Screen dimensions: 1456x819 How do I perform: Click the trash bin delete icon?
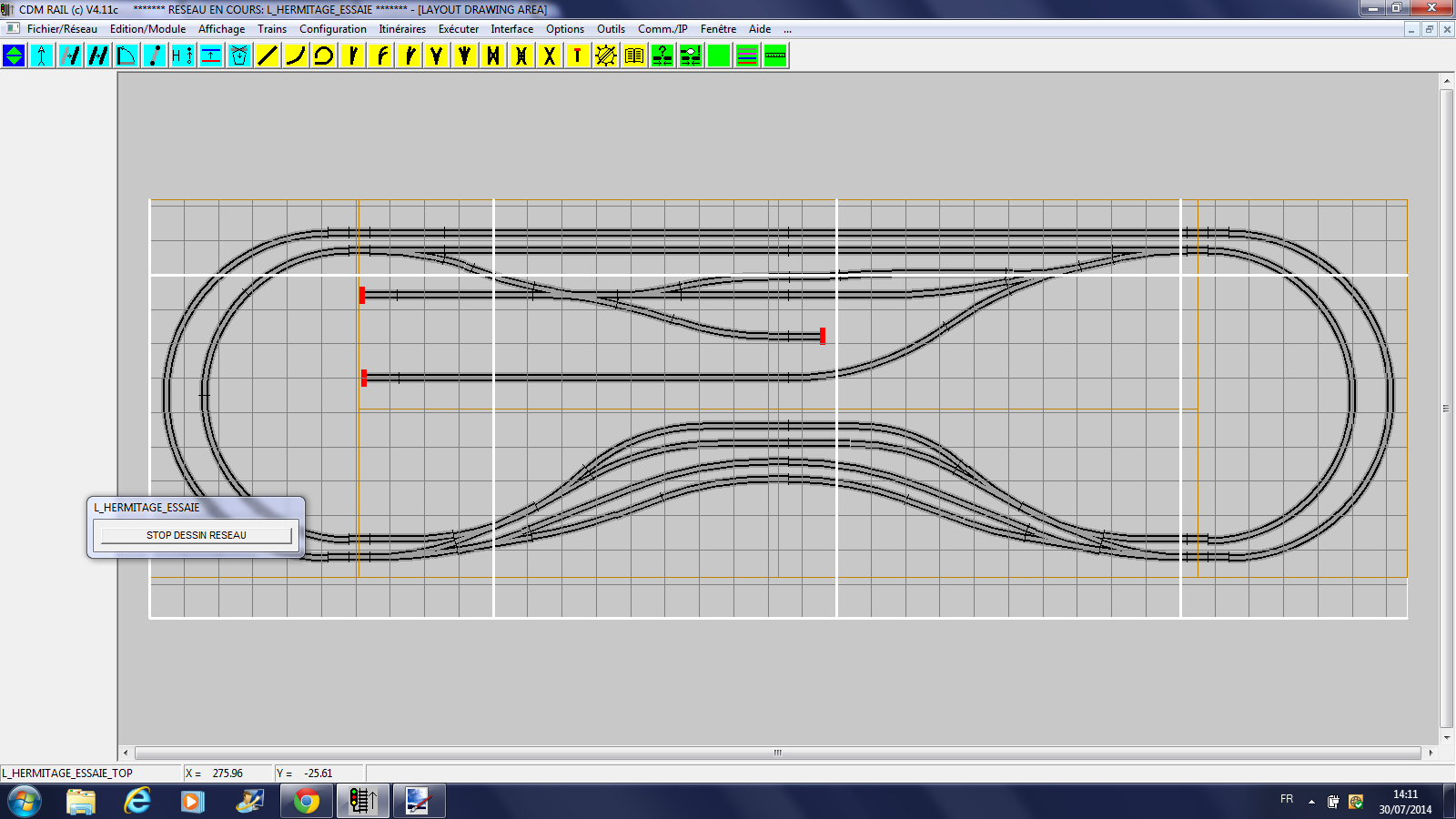point(239,56)
